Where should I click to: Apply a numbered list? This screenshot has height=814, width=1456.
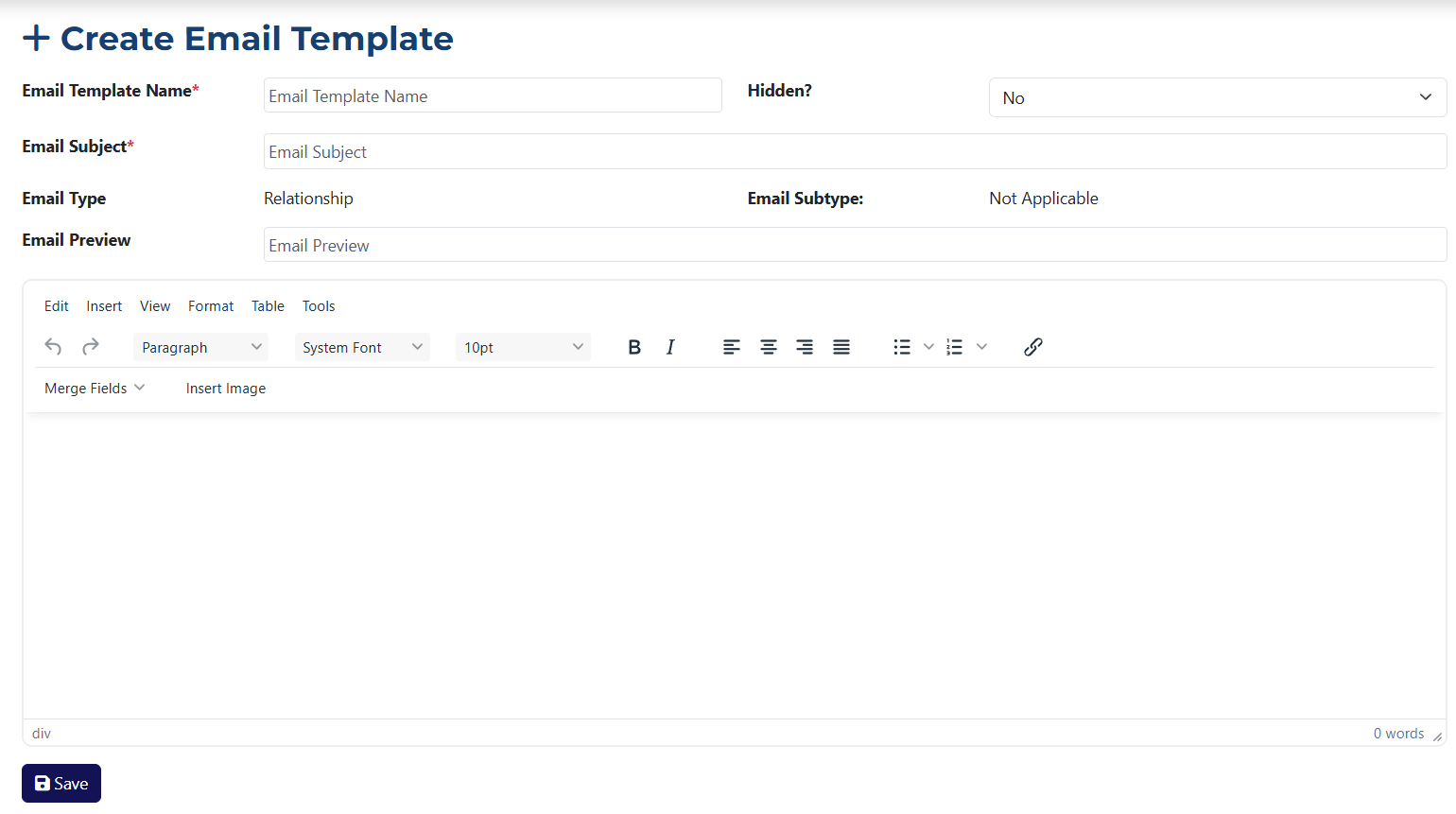(x=954, y=347)
